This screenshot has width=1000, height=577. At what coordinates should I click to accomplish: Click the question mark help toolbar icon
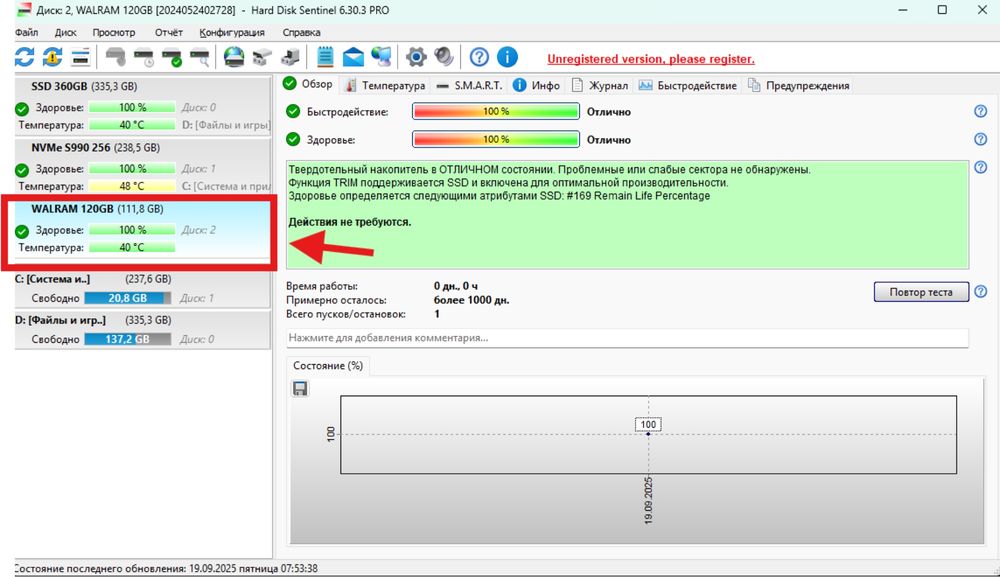point(479,57)
